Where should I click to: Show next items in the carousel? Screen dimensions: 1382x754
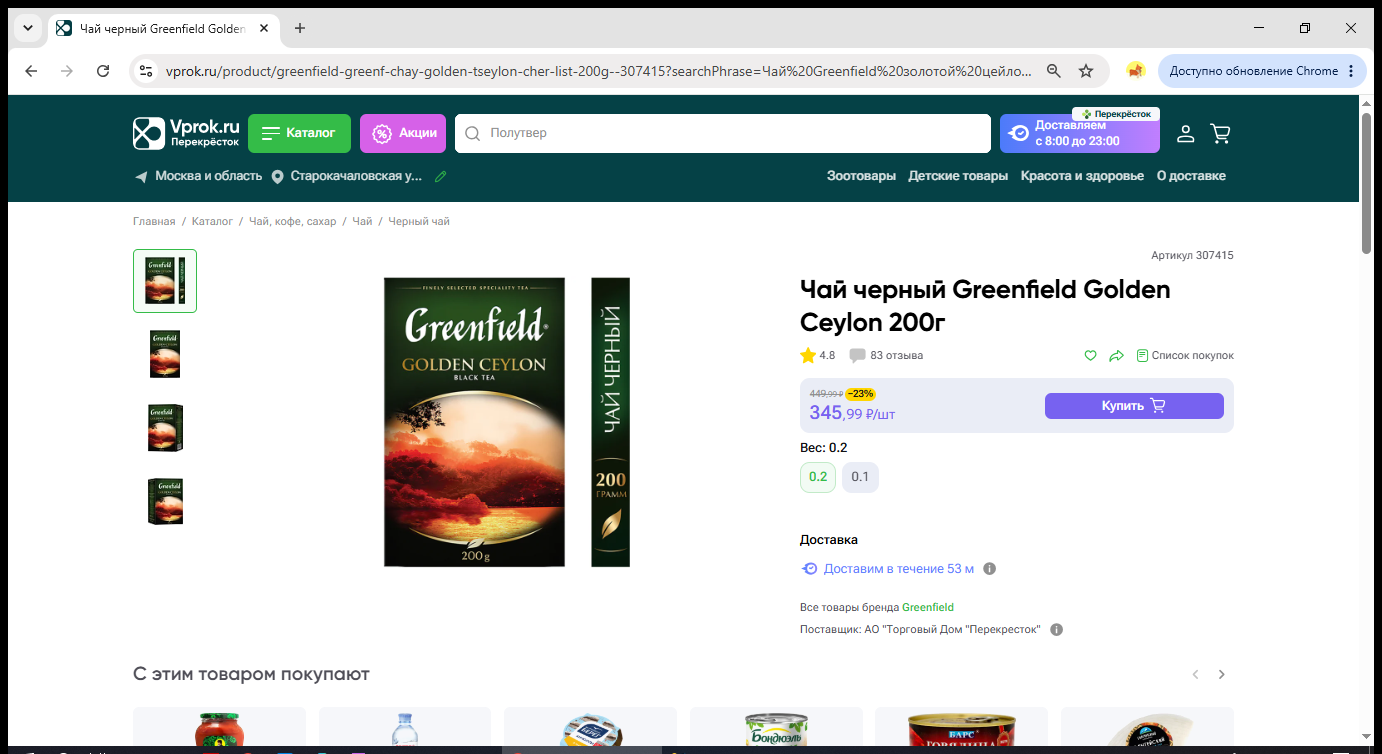tap(1222, 675)
